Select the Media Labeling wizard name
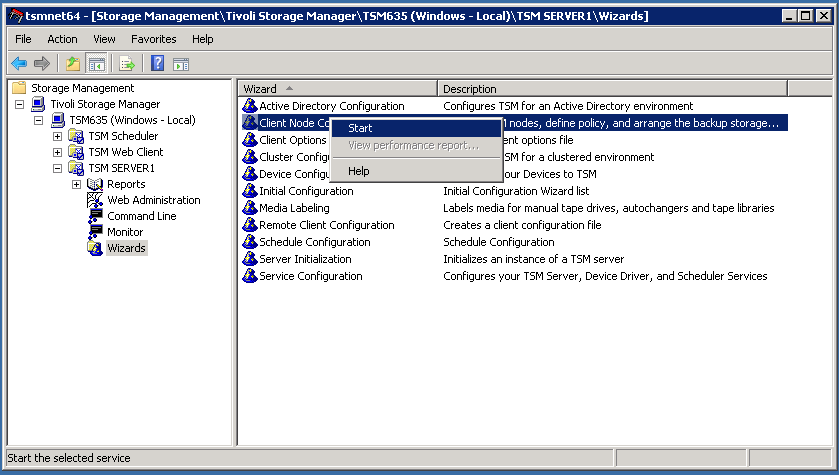 [294, 208]
